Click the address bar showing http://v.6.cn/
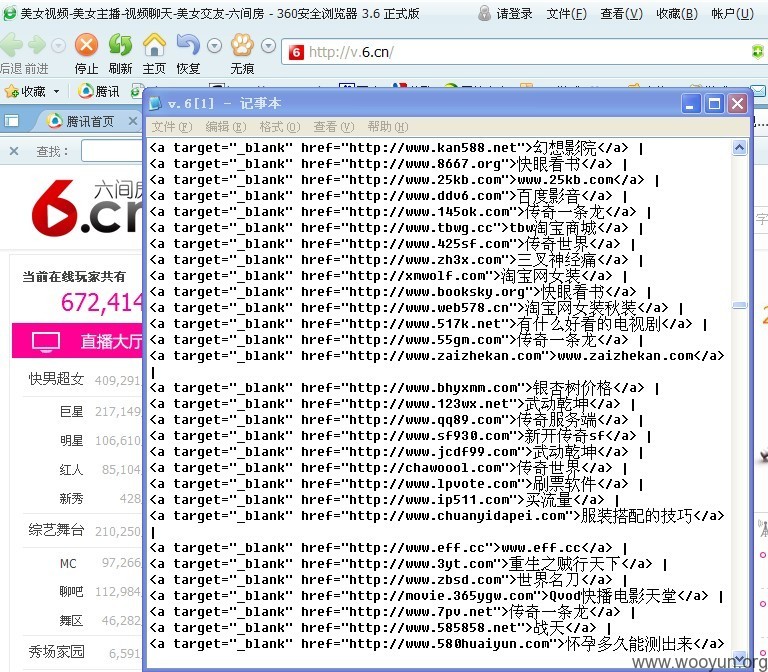768x672 pixels. [x=524, y=52]
